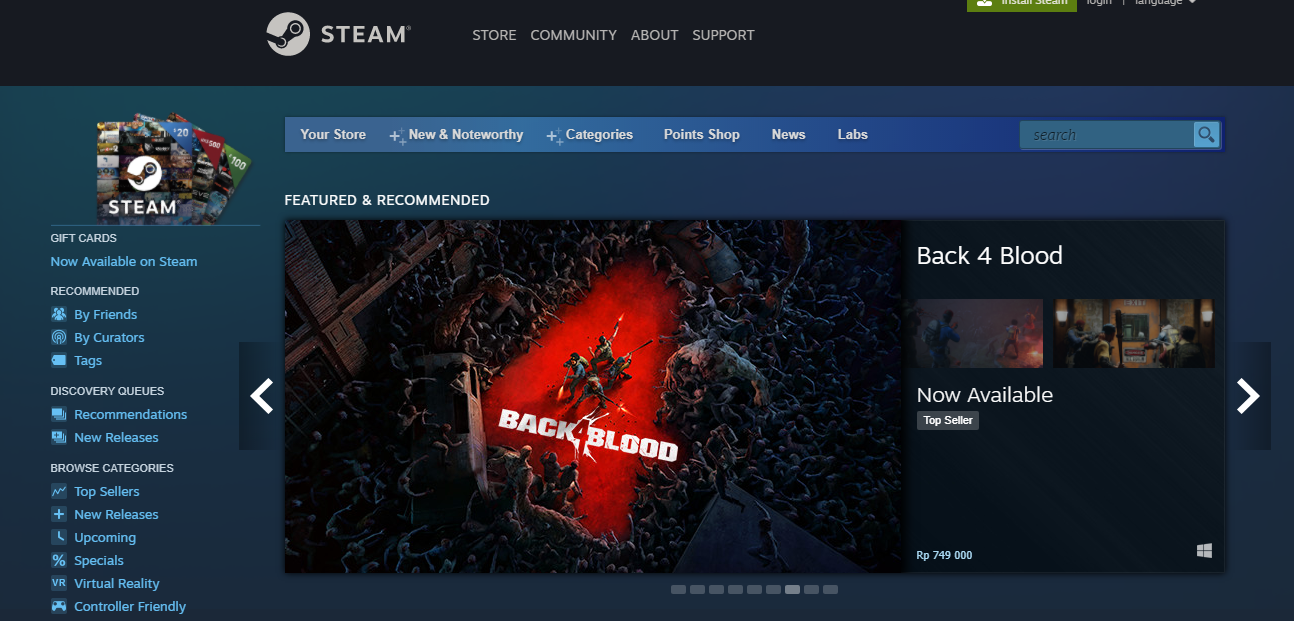Click the Top Sellers chart icon
The width and height of the screenshot is (1294, 621).
[59, 491]
